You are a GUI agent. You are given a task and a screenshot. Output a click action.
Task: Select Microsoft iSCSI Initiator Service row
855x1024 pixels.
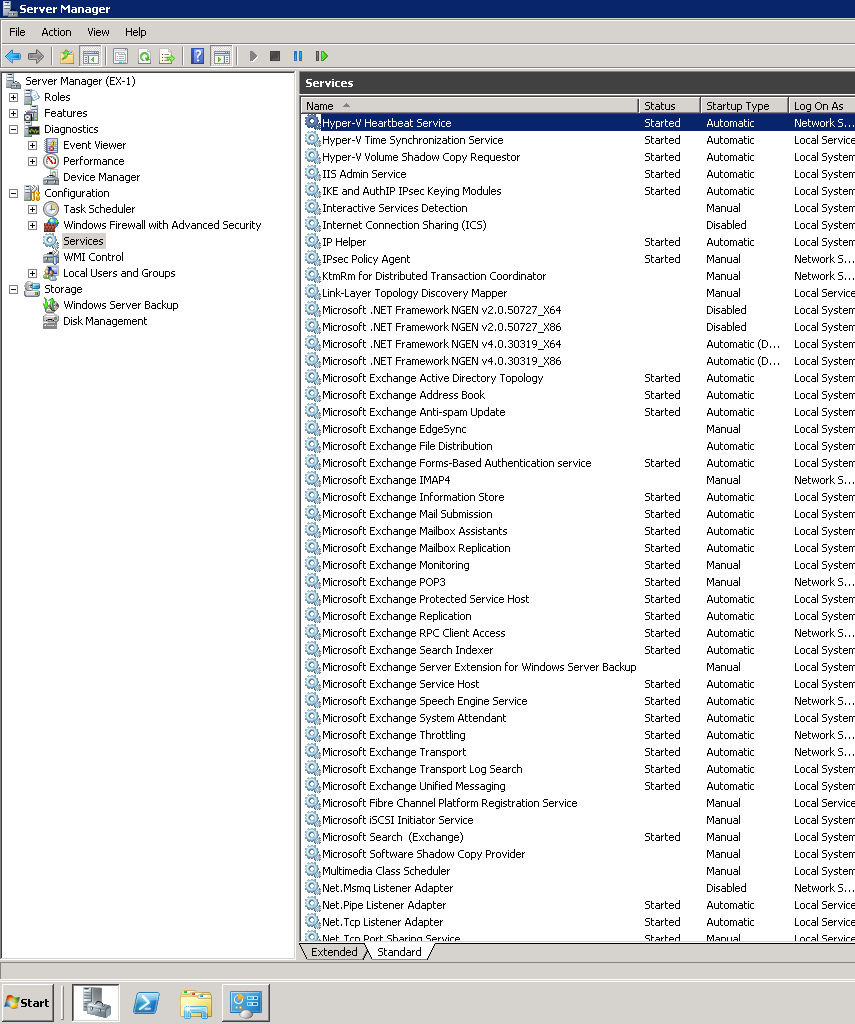[x=578, y=820]
